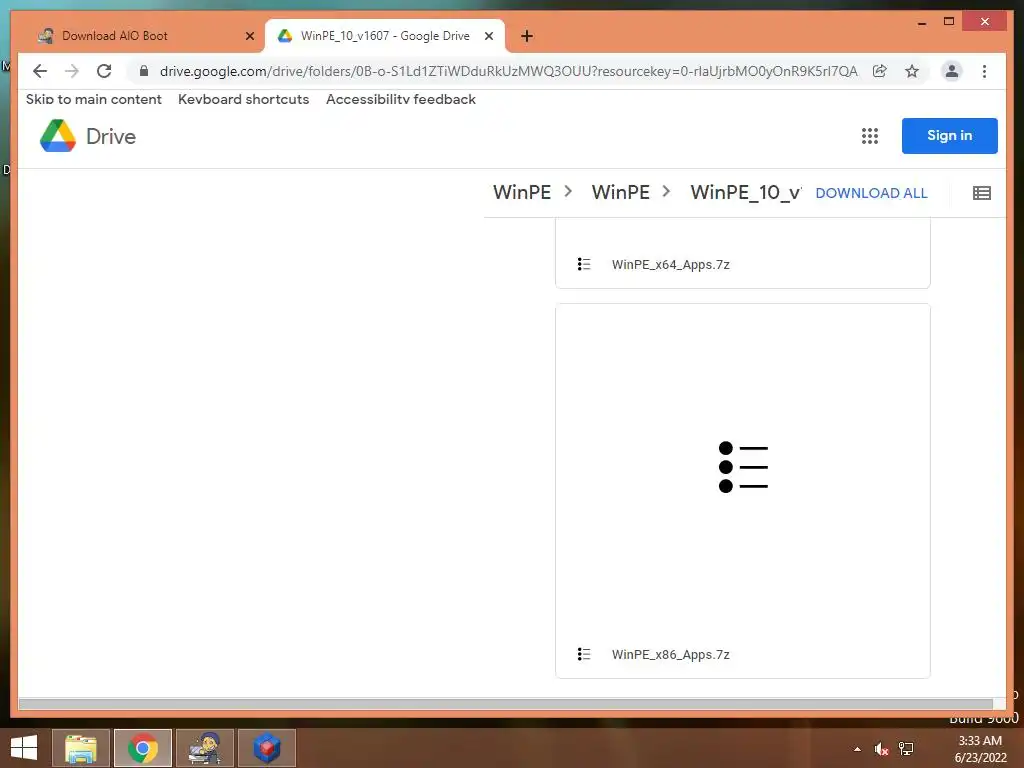1024x768 pixels.
Task: Show hidden system tray icons
Action: point(857,749)
